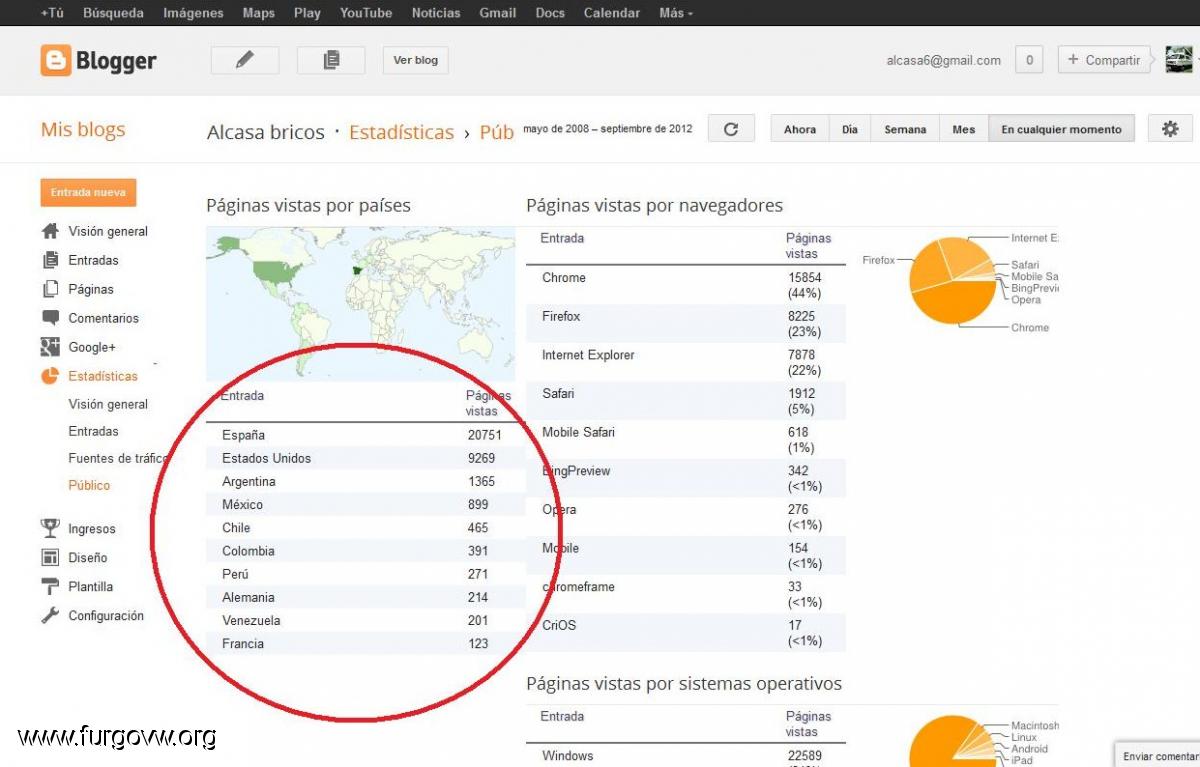Click the Estadísticas pie chart icon
Image resolution: width=1200 pixels, height=767 pixels.
click(x=50, y=376)
